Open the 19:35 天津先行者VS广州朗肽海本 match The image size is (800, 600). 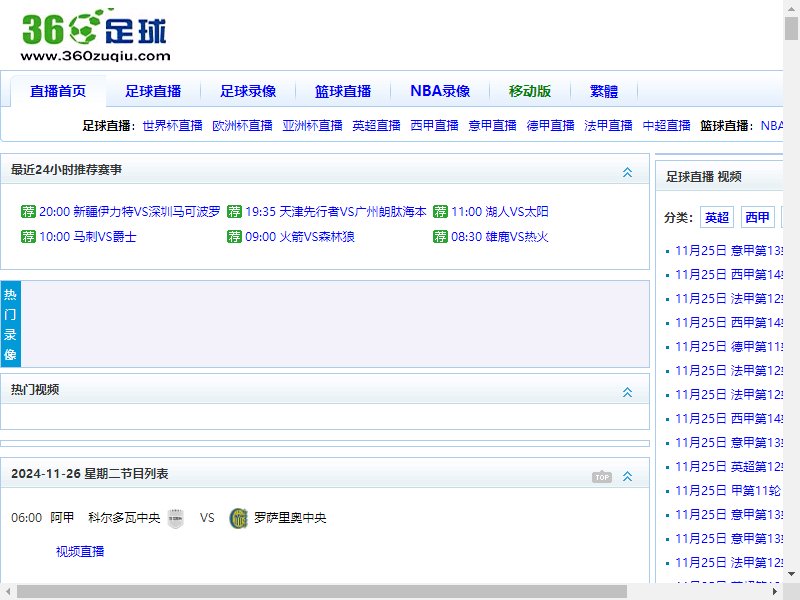tap(336, 211)
